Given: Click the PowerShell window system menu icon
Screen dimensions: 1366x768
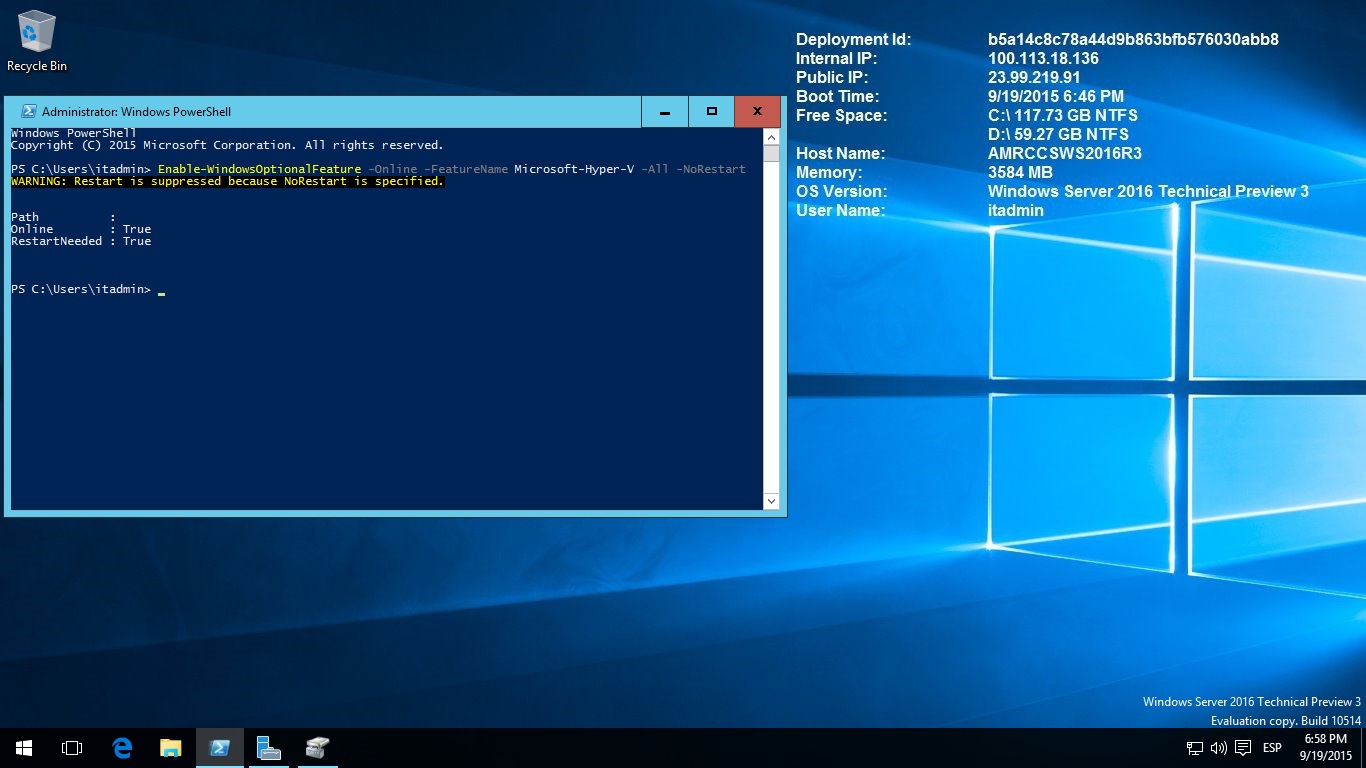Looking at the screenshot, I should point(29,112).
